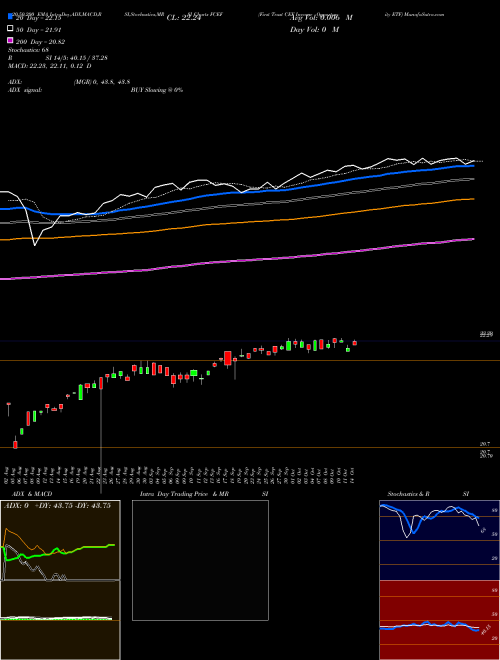Click the 20.7 price label on the right axis
This screenshot has height=660, width=500.
coord(485,444)
